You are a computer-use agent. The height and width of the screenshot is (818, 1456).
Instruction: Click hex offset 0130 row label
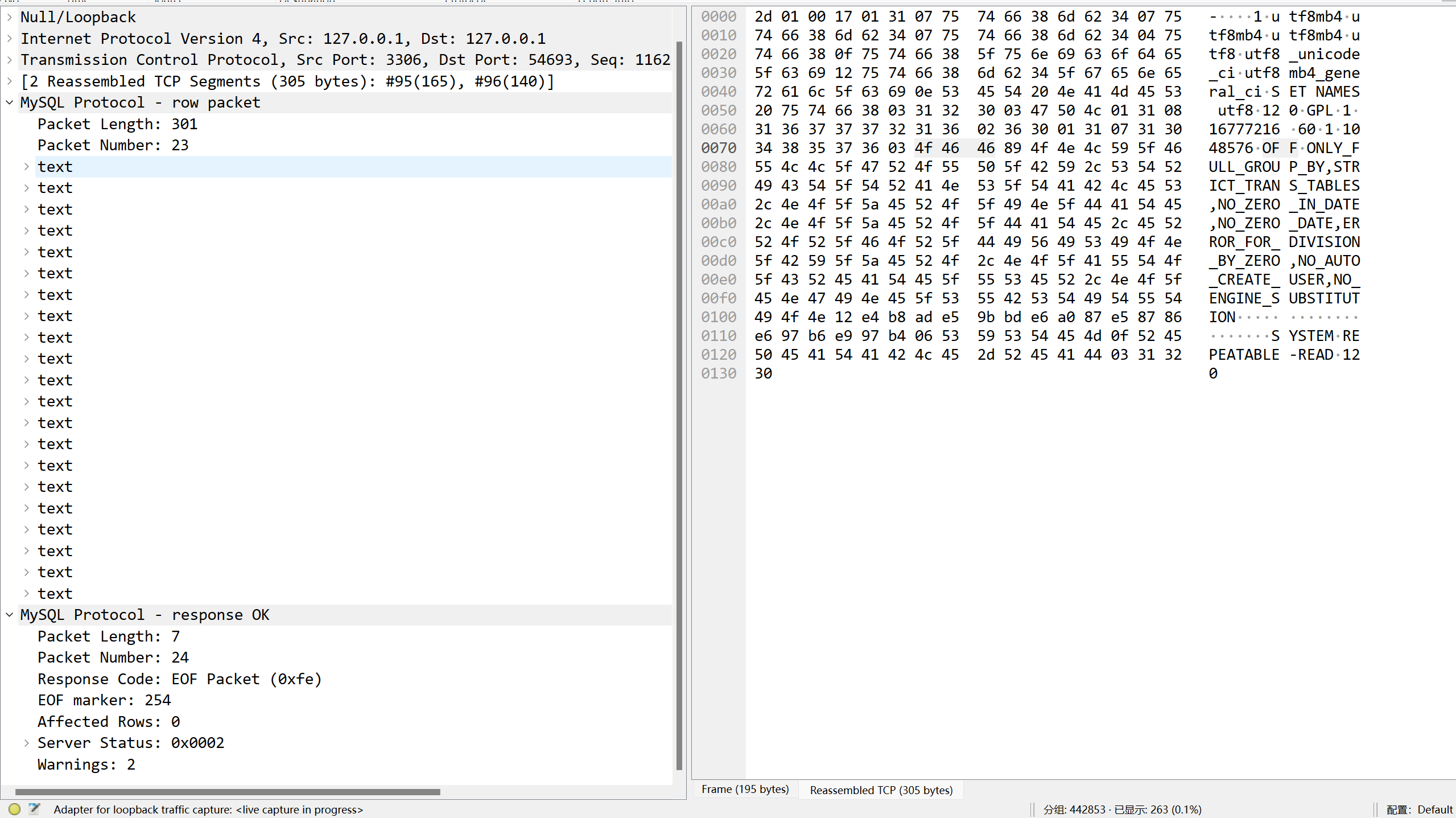(x=718, y=373)
